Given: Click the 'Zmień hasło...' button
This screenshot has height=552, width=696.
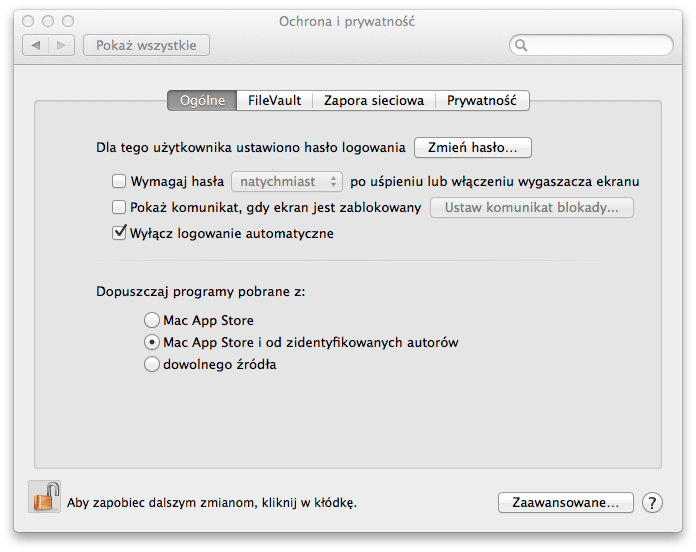Looking at the screenshot, I should tap(473, 147).
